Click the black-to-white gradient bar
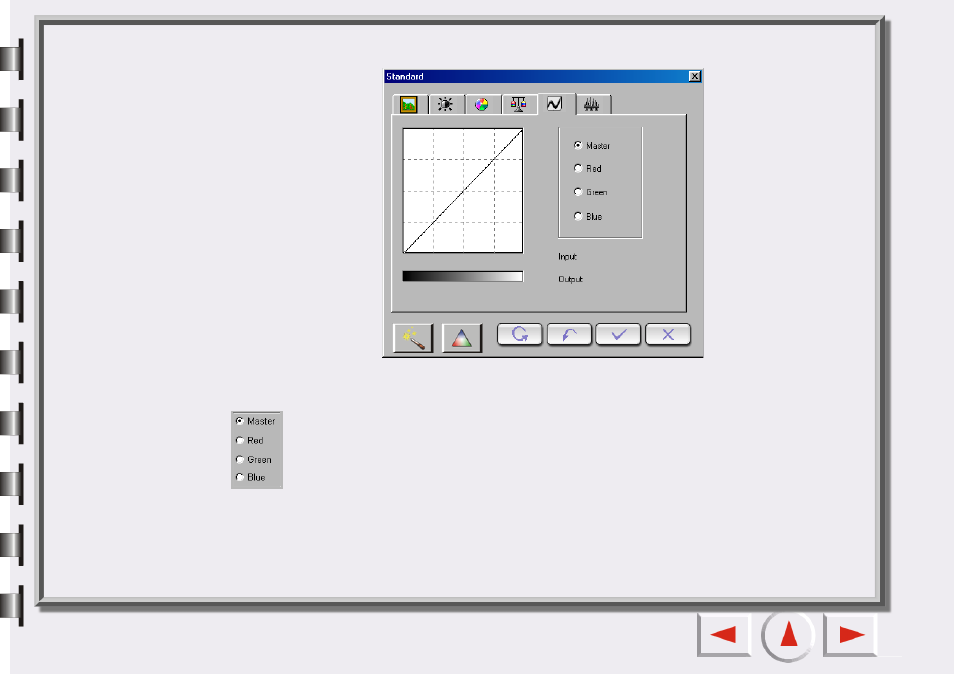Image resolution: width=954 pixels, height=674 pixels. 463,276
